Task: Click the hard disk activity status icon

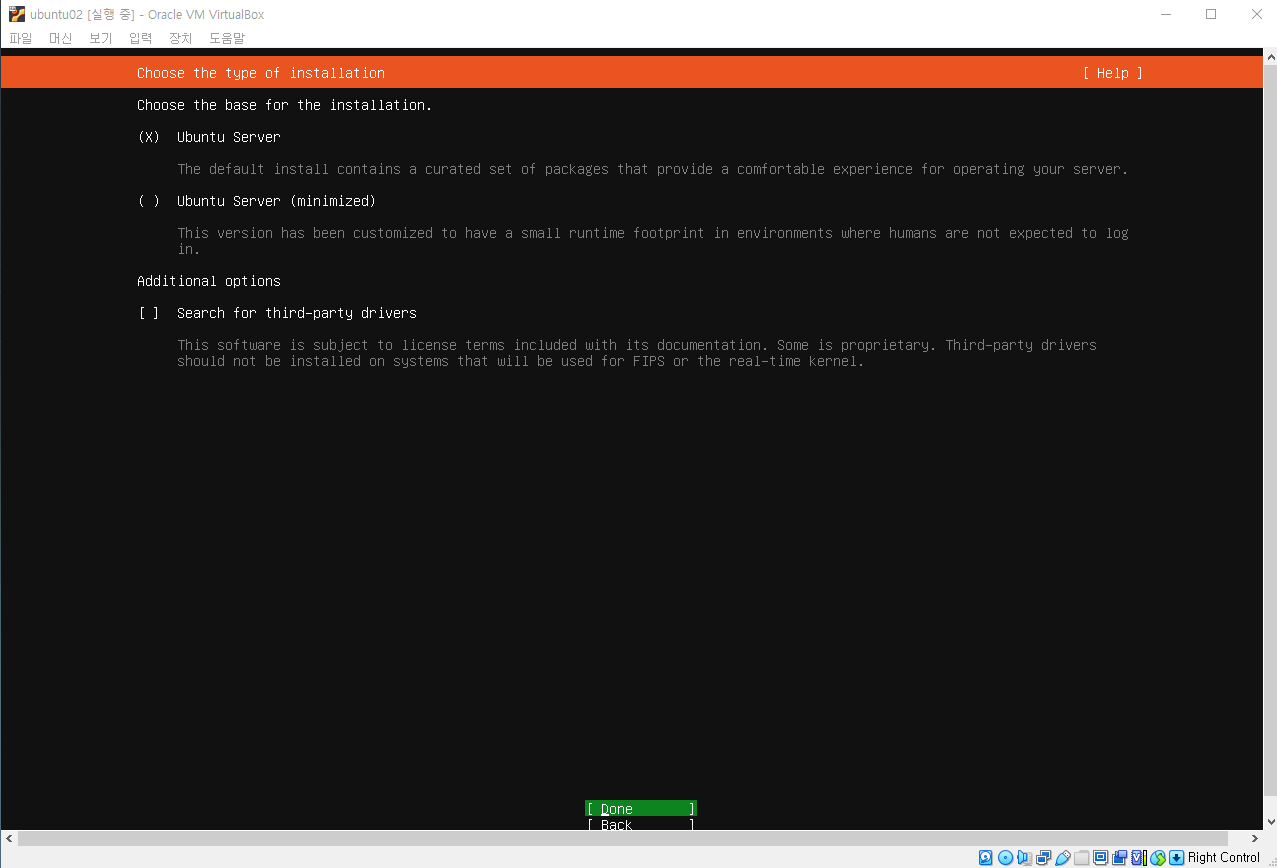Action: (986, 857)
